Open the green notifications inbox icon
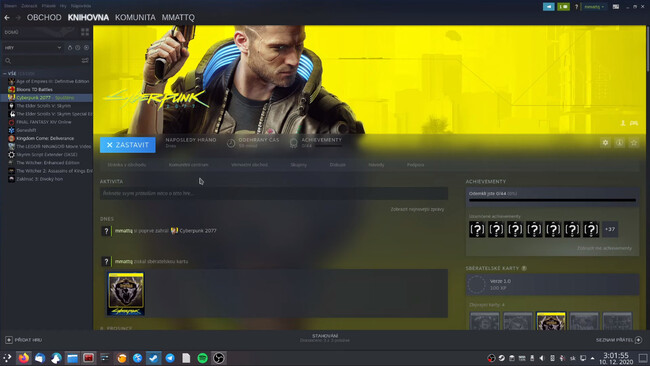 click(563, 7)
